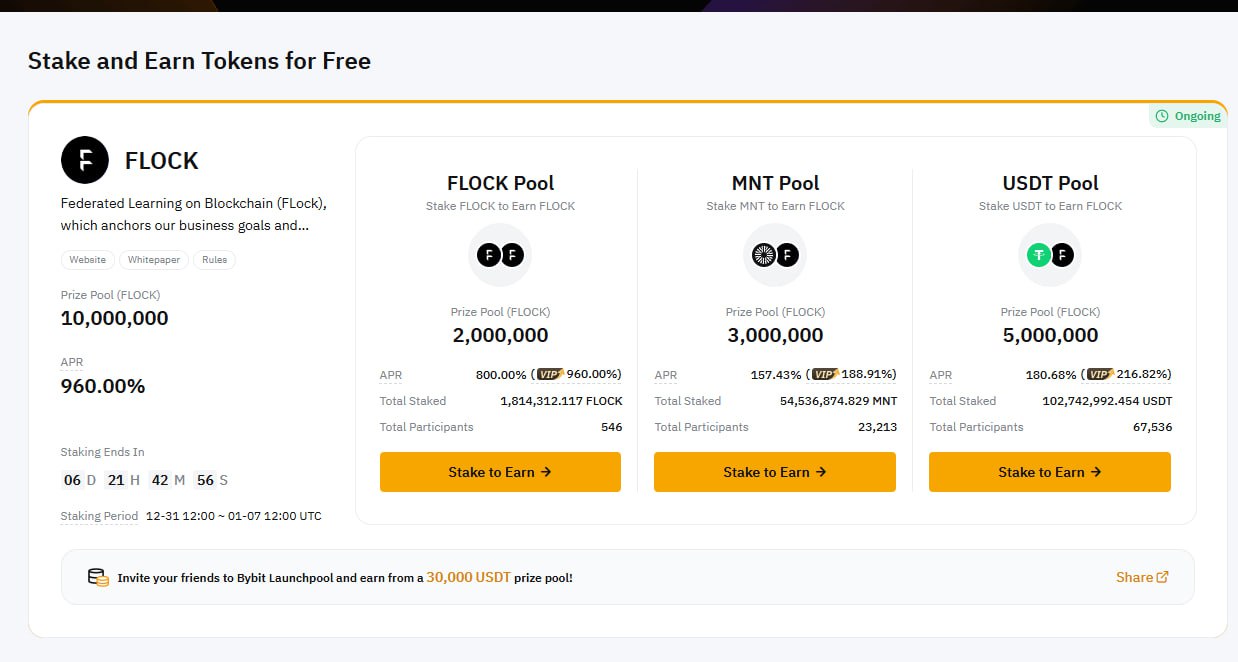The width and height of the screenshot is (1238, 662).
Task: Click the VIP badge in USDT Pool APR
Action: click(1100, 374)
